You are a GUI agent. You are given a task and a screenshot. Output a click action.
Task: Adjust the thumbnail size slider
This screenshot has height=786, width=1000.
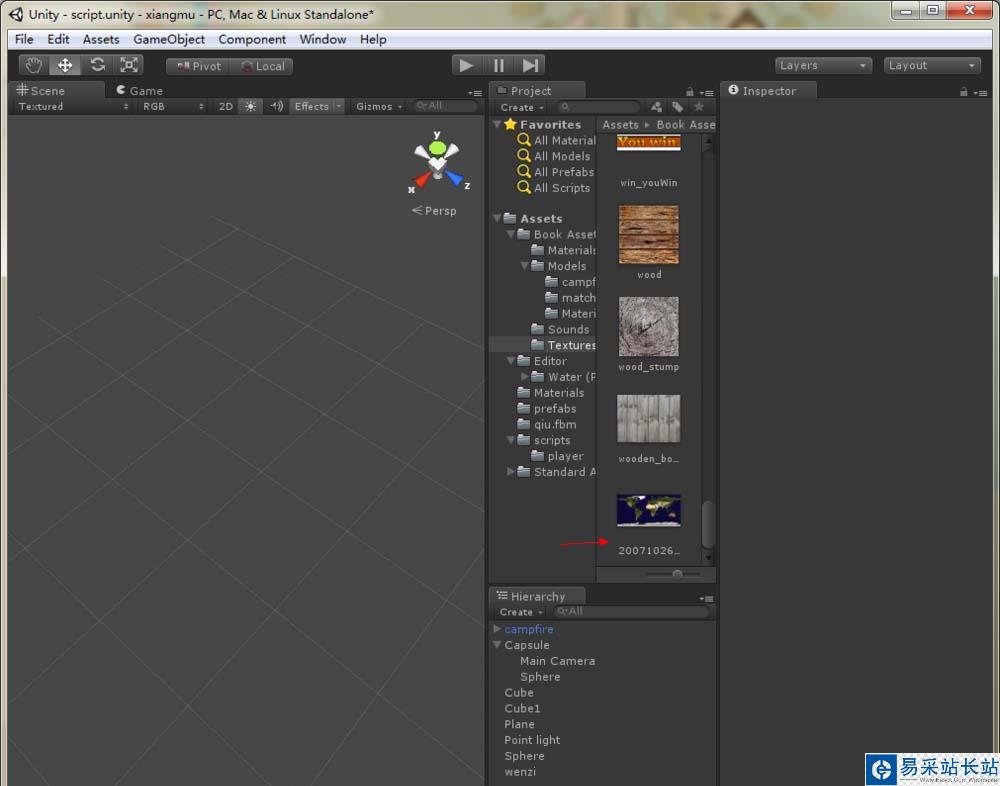point(677,574)
